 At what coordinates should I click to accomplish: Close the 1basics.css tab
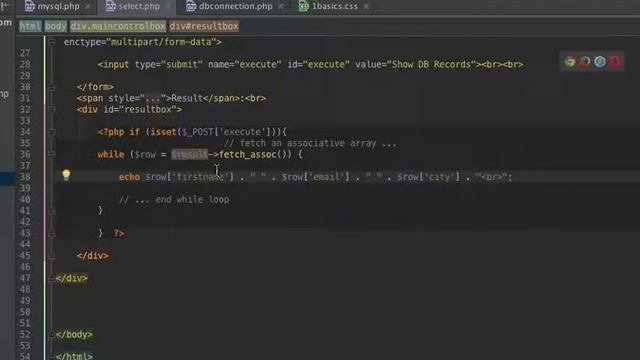point(366,7)
